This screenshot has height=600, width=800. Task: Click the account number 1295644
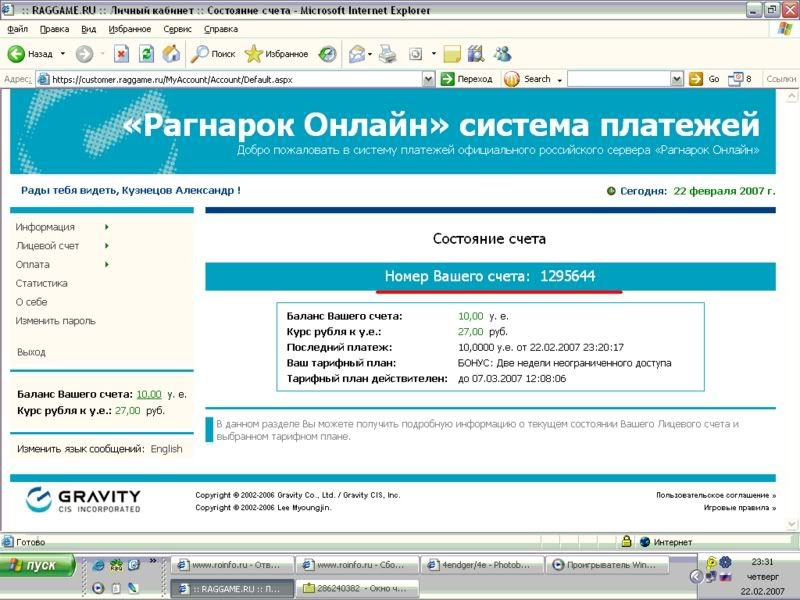[x=567, y=277]
